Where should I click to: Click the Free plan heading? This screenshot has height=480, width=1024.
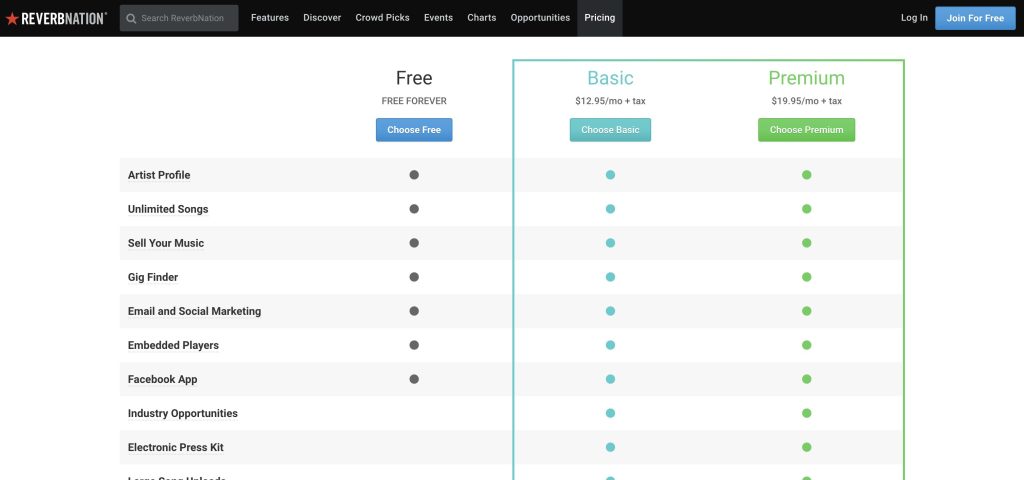point(414,78)
